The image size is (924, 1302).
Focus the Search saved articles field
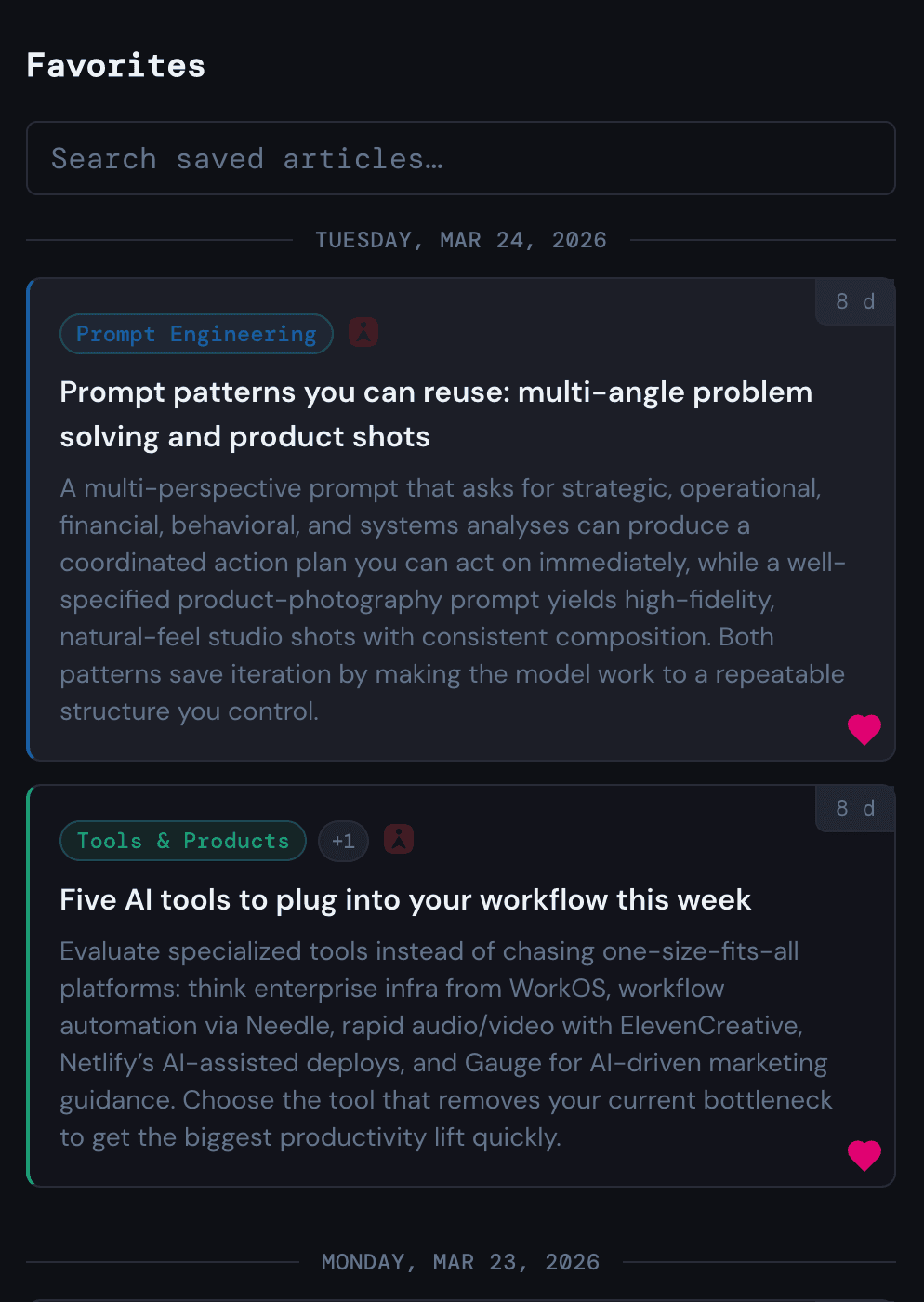tap(461, 158)
